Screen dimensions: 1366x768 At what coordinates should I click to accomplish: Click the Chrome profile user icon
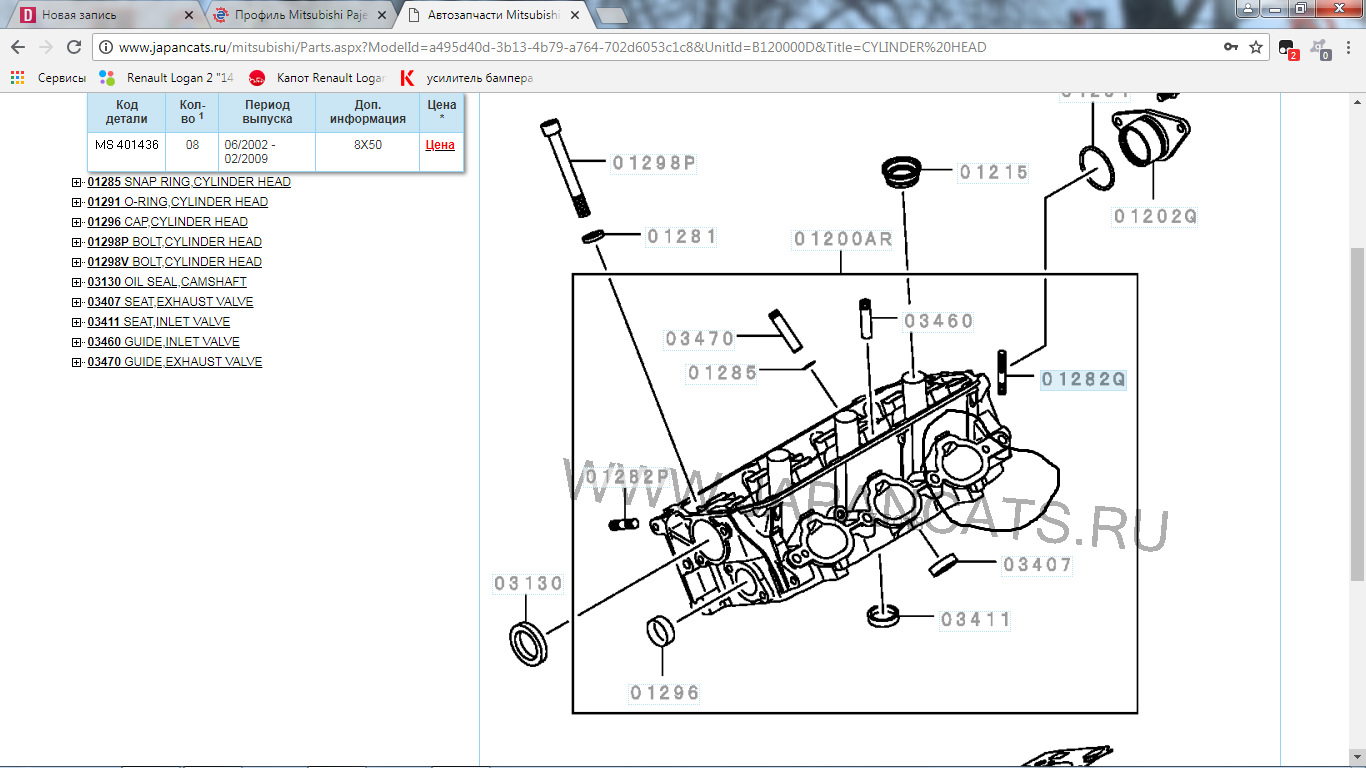point(1246,8)
